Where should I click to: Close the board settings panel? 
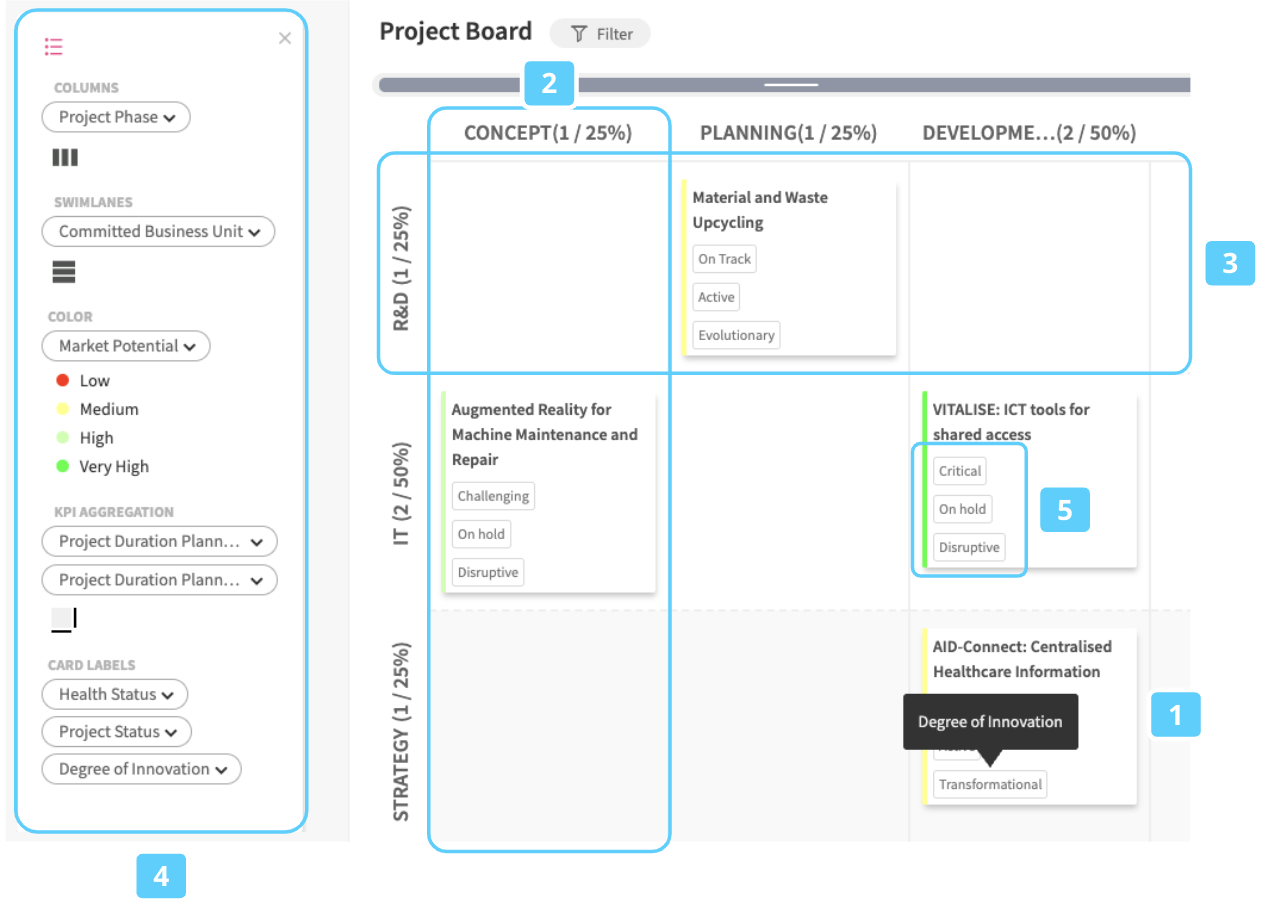coord(285,38)
